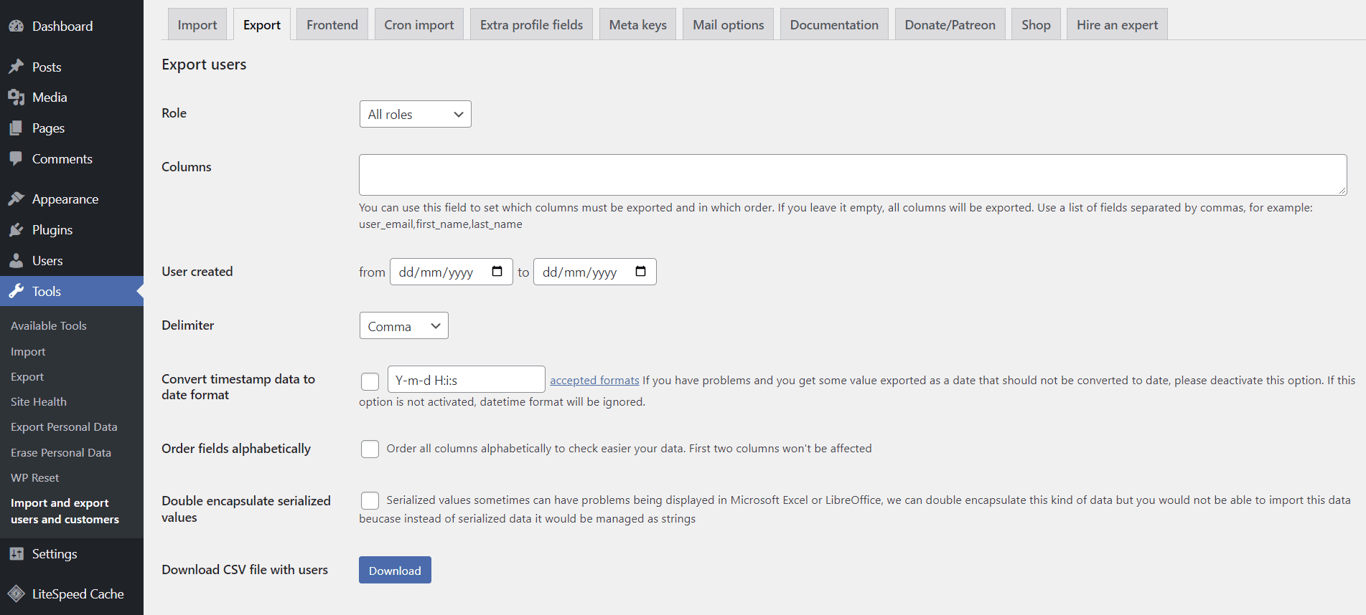Open Media library via its icon

[17, 97]
